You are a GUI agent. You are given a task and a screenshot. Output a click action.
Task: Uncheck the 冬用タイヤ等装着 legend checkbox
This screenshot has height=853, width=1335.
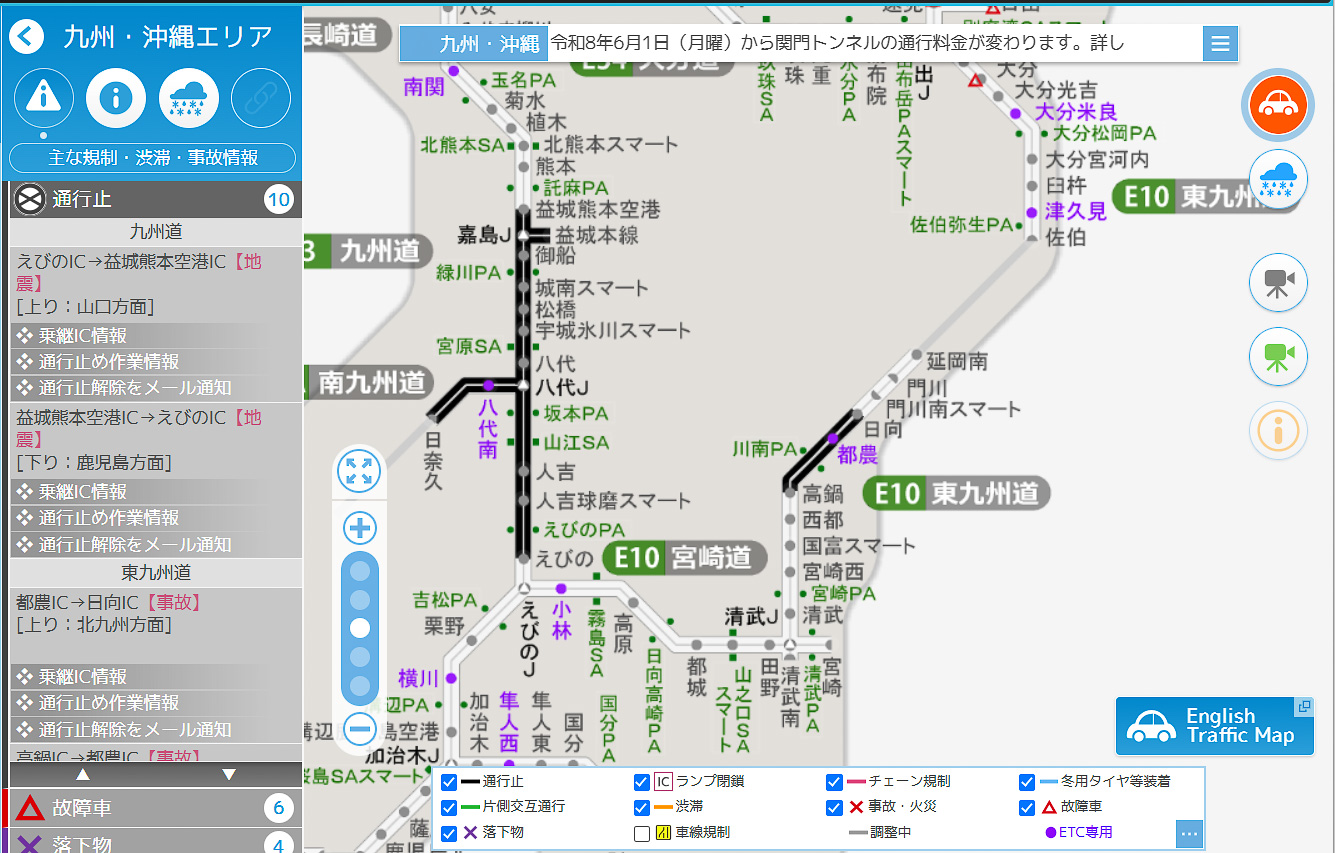click(1027, 782)
